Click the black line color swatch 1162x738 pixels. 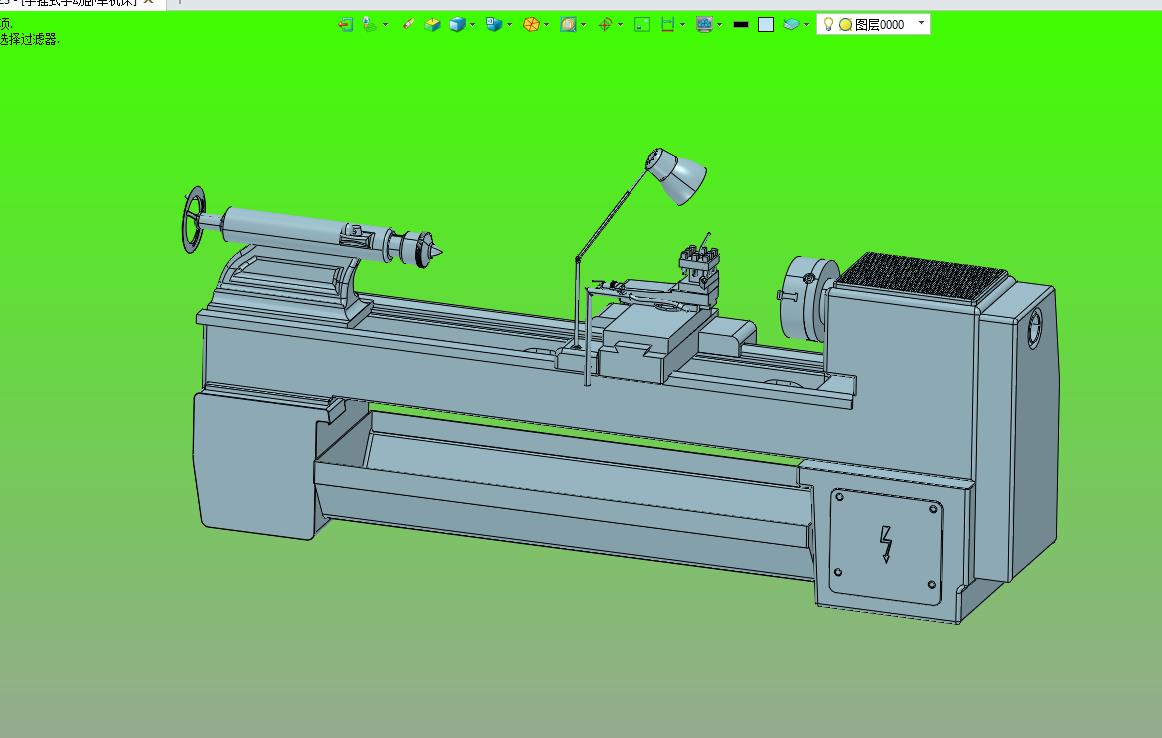point(740,24)
